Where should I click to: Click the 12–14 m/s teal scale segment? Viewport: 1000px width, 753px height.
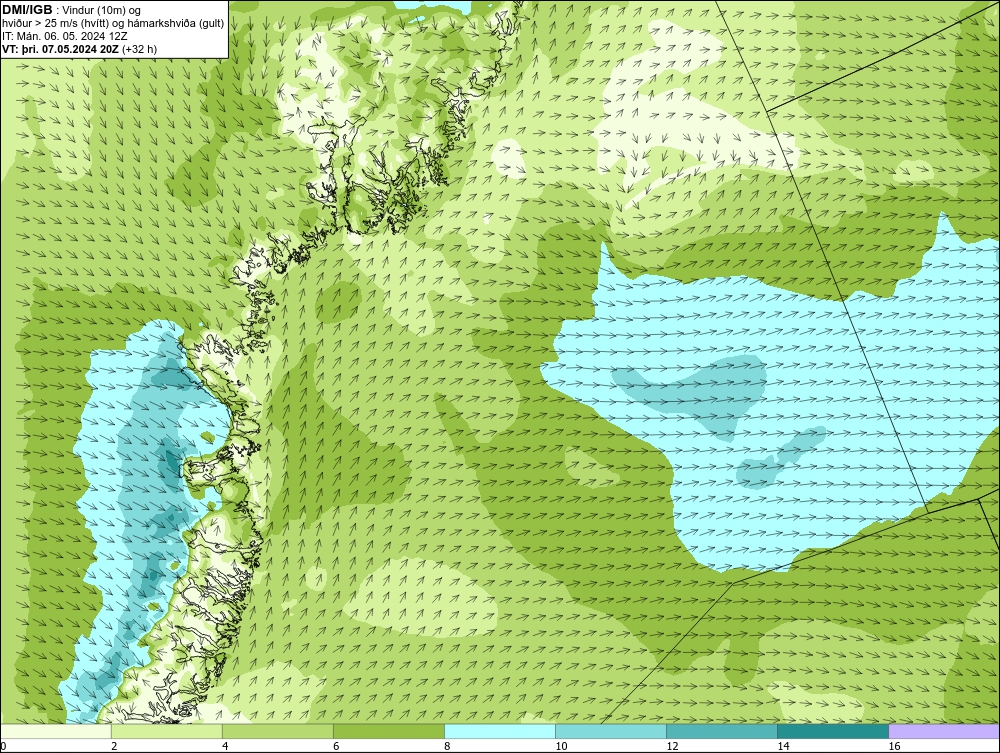pos(722,731)
